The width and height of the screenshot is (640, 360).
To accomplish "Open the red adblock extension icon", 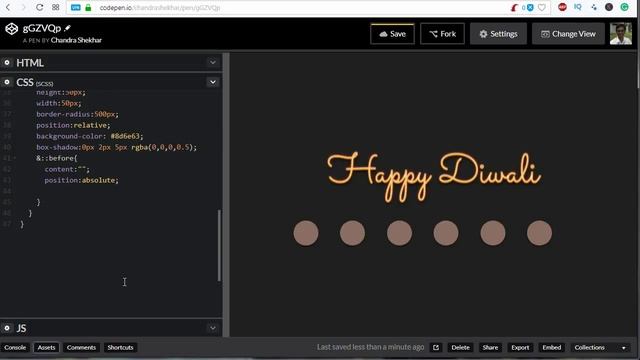I will click(x=562, y=7).
